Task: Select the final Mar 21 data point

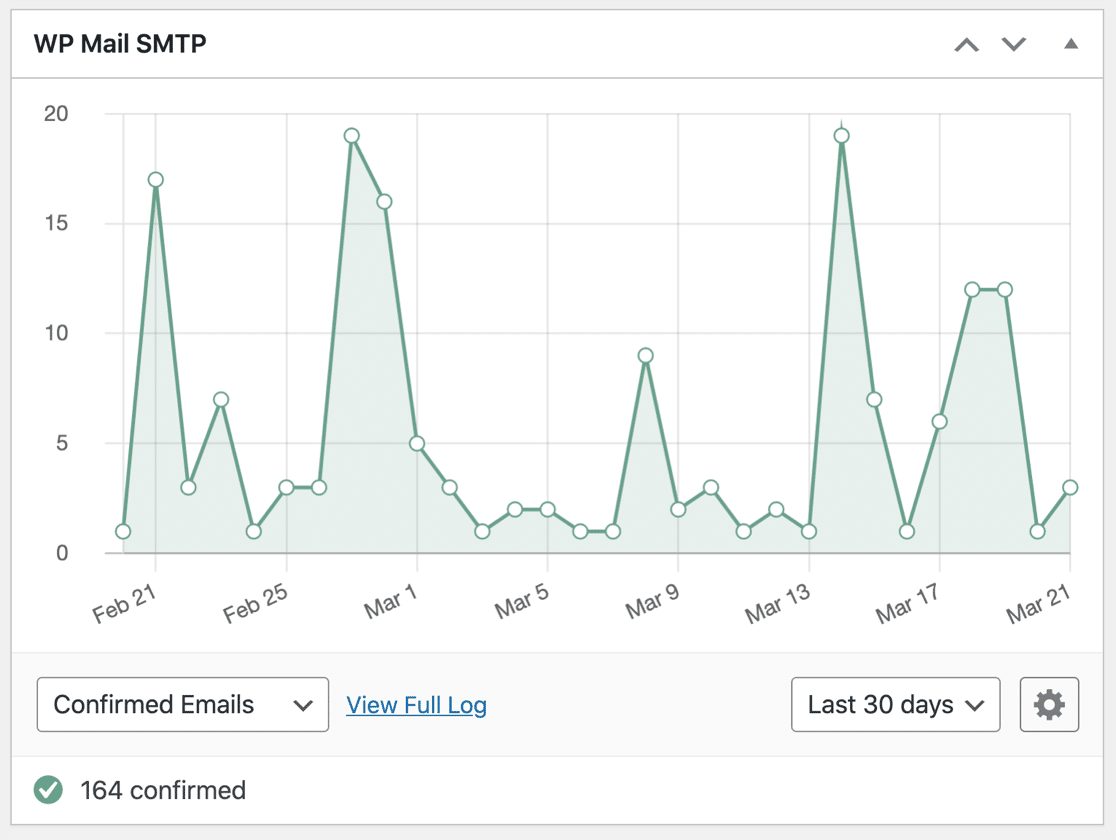Action: pyautogui.click(x=1070, y=487)
